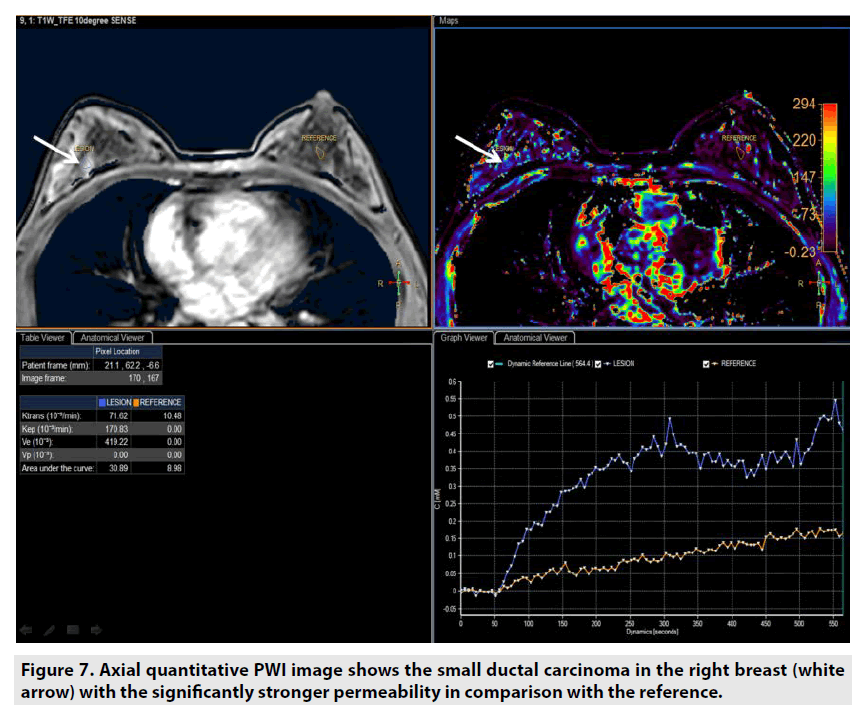Click the Kep row label

tap(47, 429)
